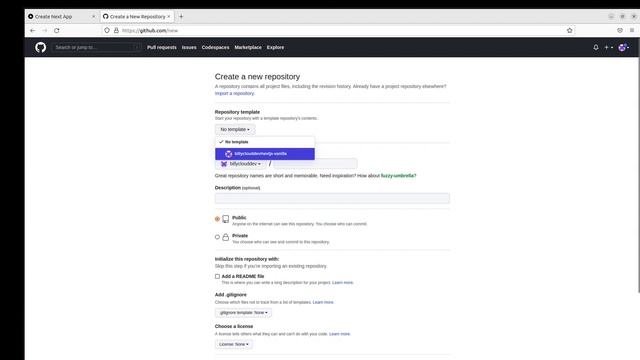This screenshot has height=360, width=640.
Task: Click the Description input field
Action: pos(332,198)
